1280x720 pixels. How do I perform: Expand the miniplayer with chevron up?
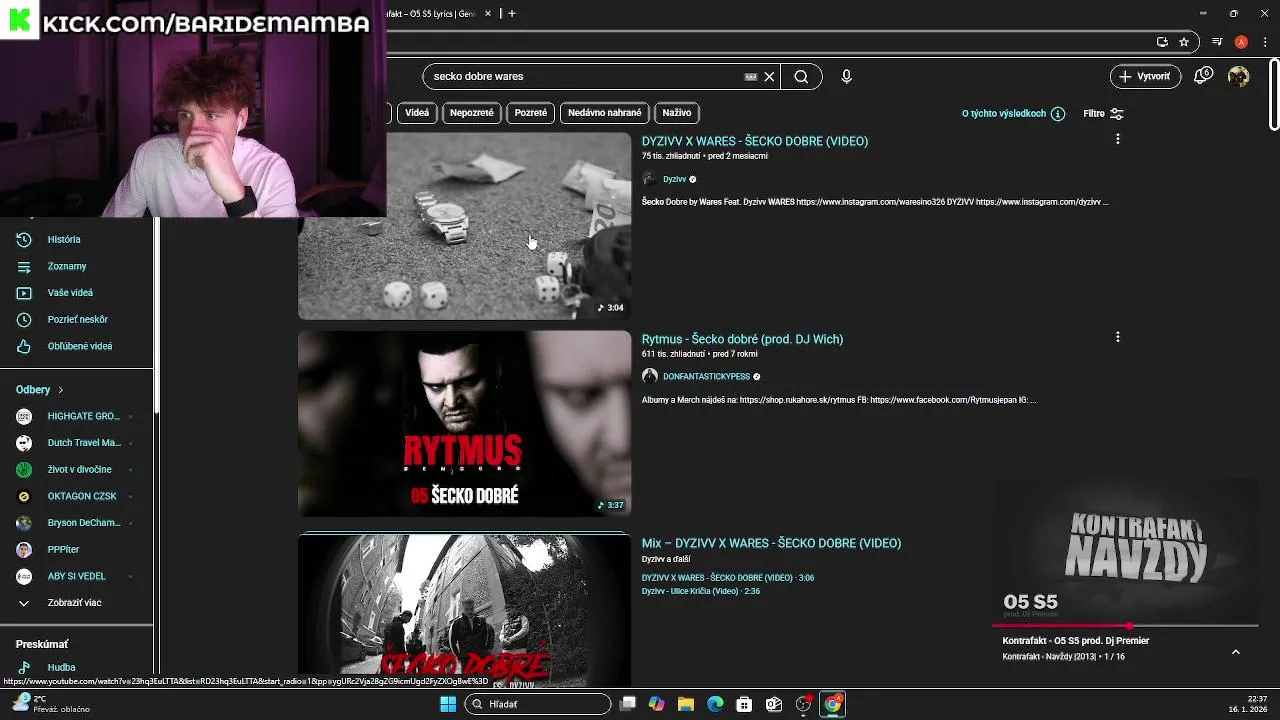[x=1235, y=651]
